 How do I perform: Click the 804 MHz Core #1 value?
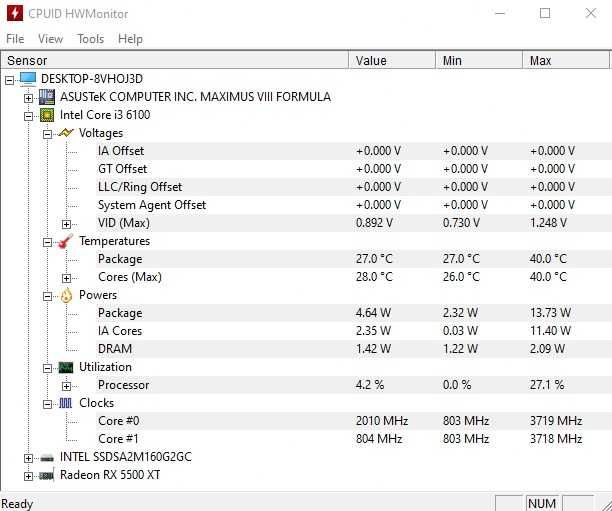(x=379, y=439)
